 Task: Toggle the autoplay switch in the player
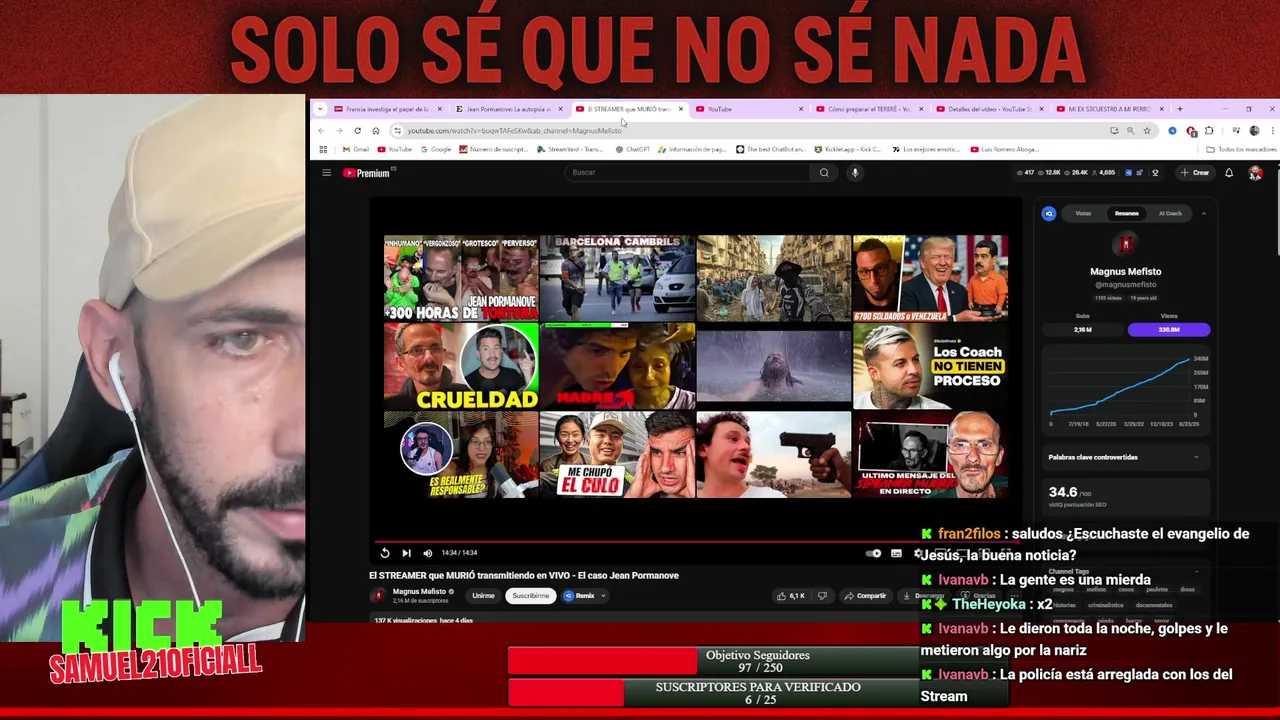(874, 553)
